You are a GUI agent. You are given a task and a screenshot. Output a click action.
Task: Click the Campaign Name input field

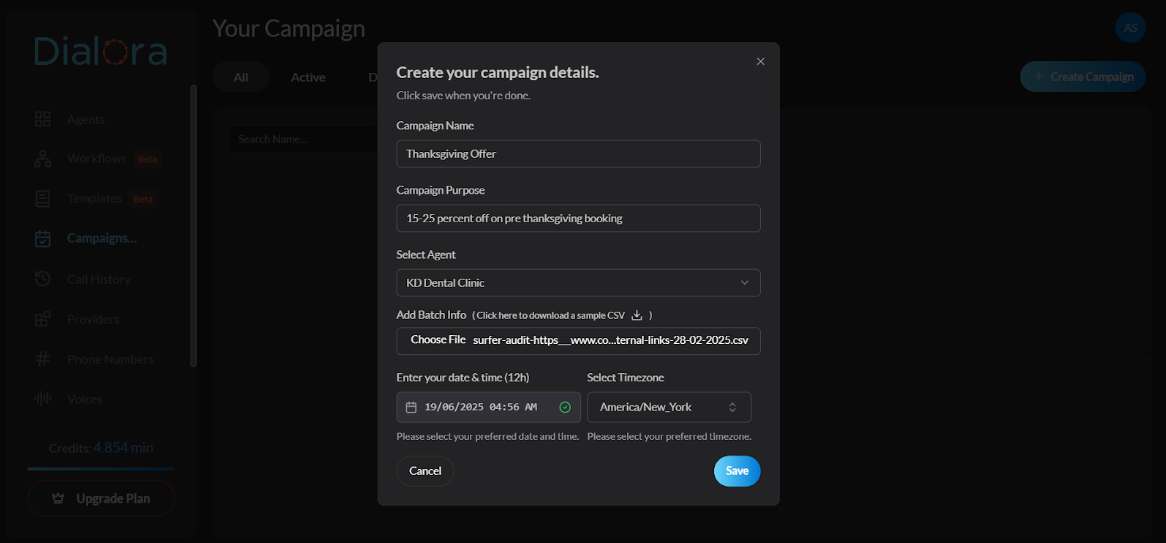click(x=578, y=154)
